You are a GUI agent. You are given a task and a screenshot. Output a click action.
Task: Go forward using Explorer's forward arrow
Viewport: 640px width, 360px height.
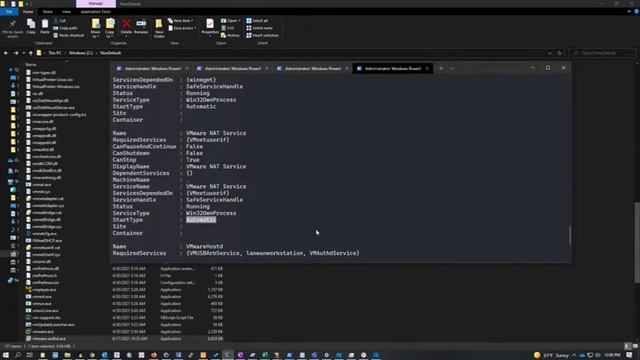(16, 53)
